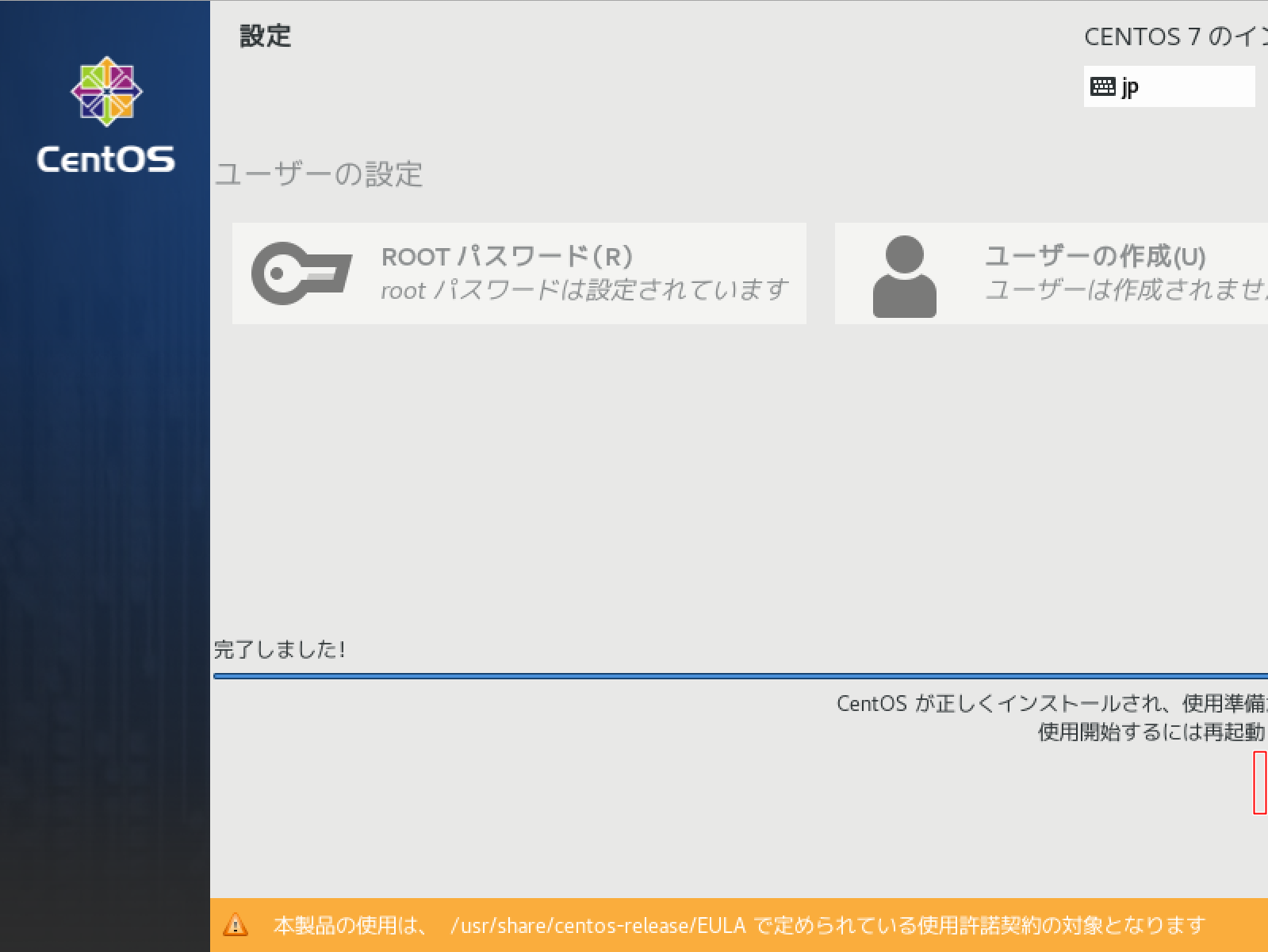
Task: Click the installation progress bar
Action: (741, 676)
